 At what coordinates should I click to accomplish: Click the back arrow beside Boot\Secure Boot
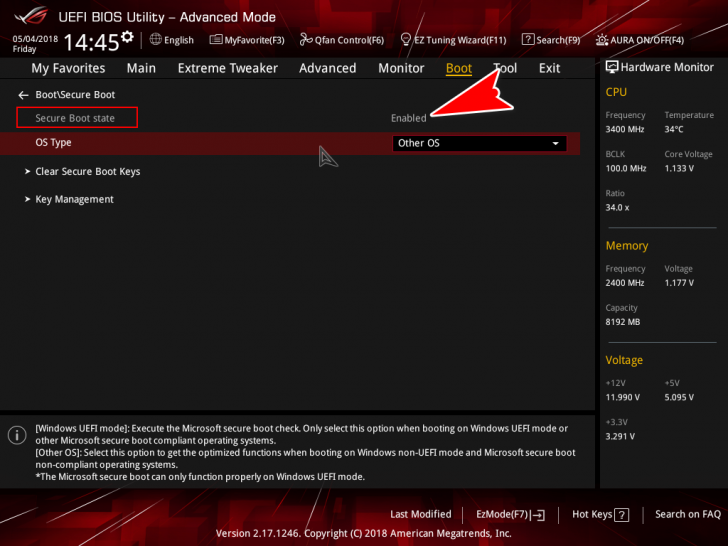(x=23, y=95)
